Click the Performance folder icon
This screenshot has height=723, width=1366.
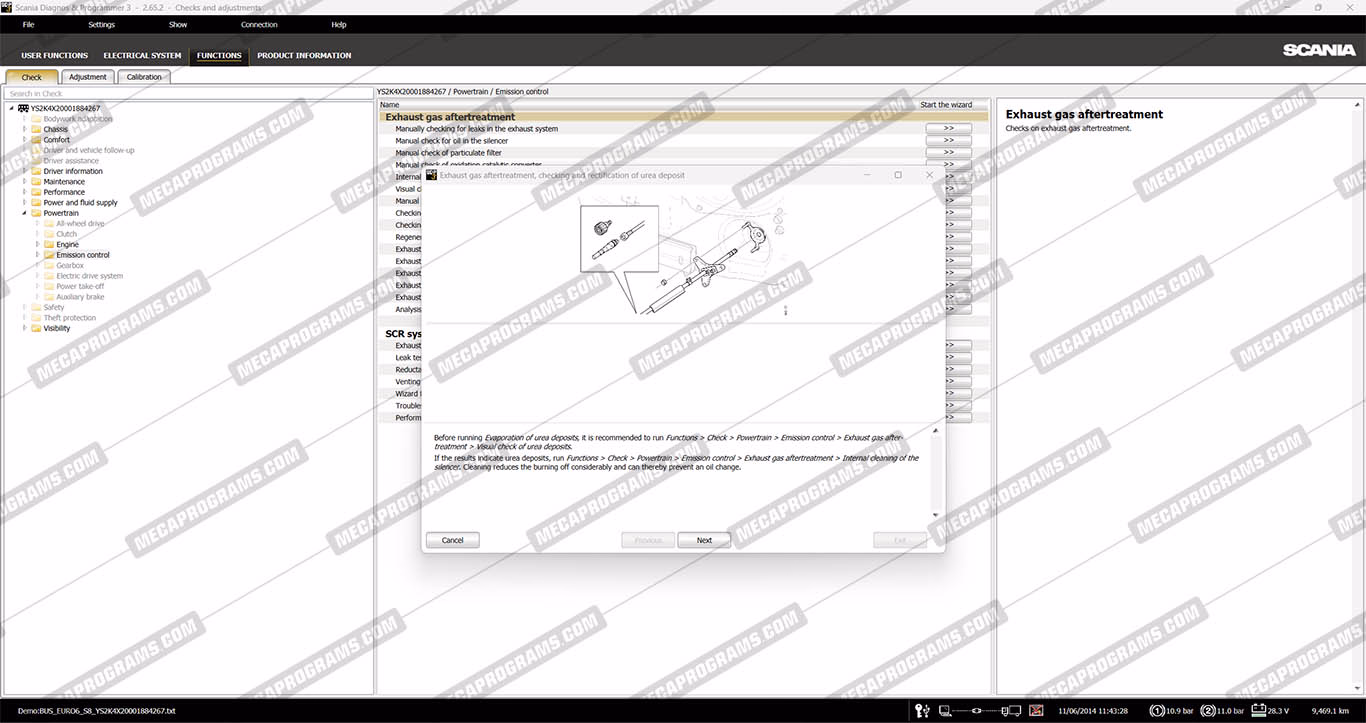(36, 192)
